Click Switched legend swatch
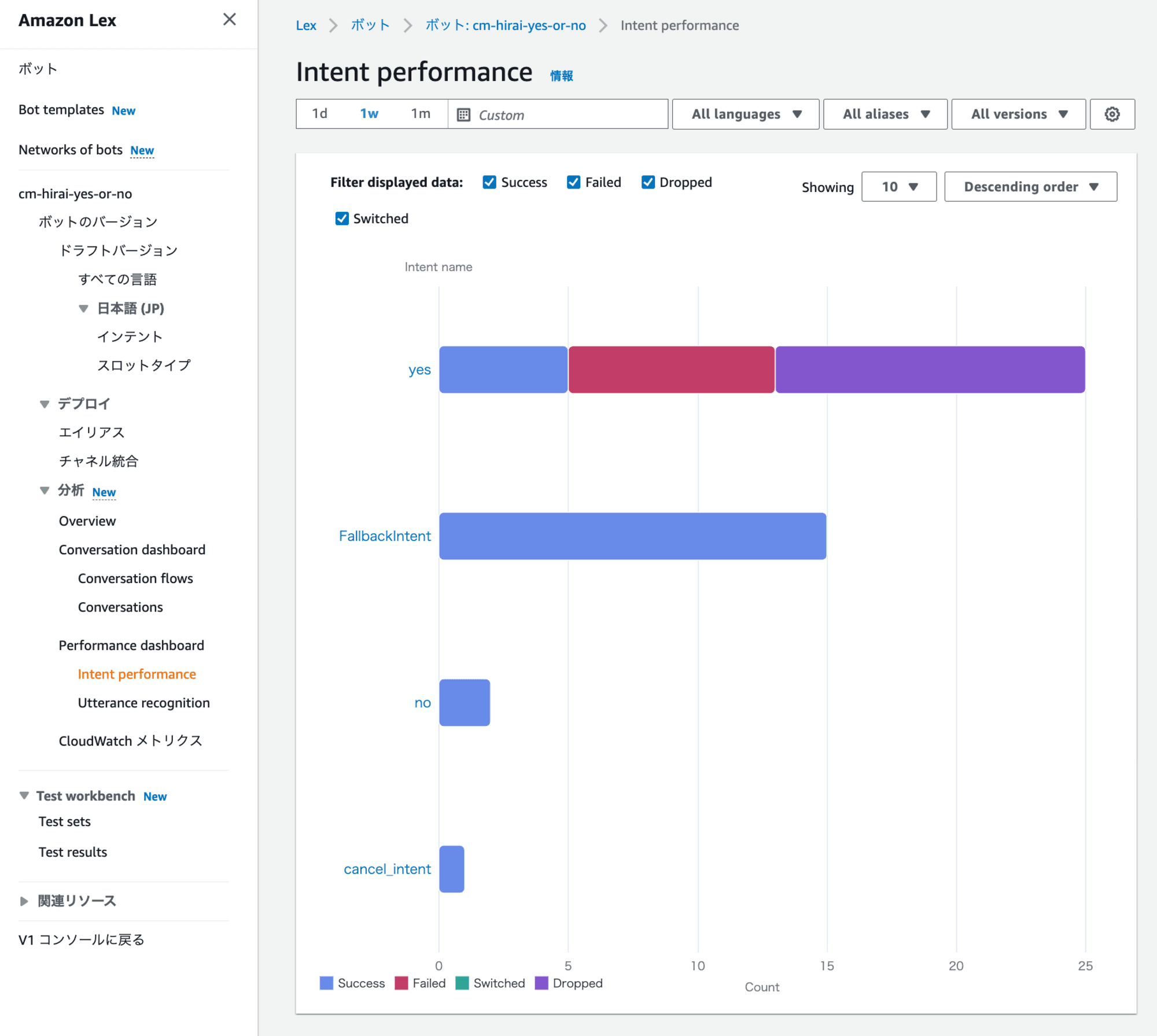This screenshot has height=1036, width=1157. [462, 983]
